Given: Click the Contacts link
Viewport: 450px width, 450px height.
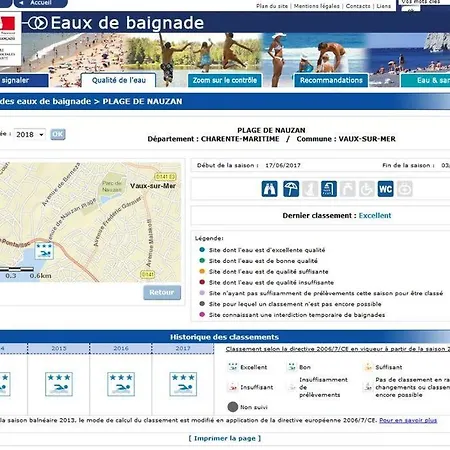Looking at the screenshot, I should tap(358, 6).
